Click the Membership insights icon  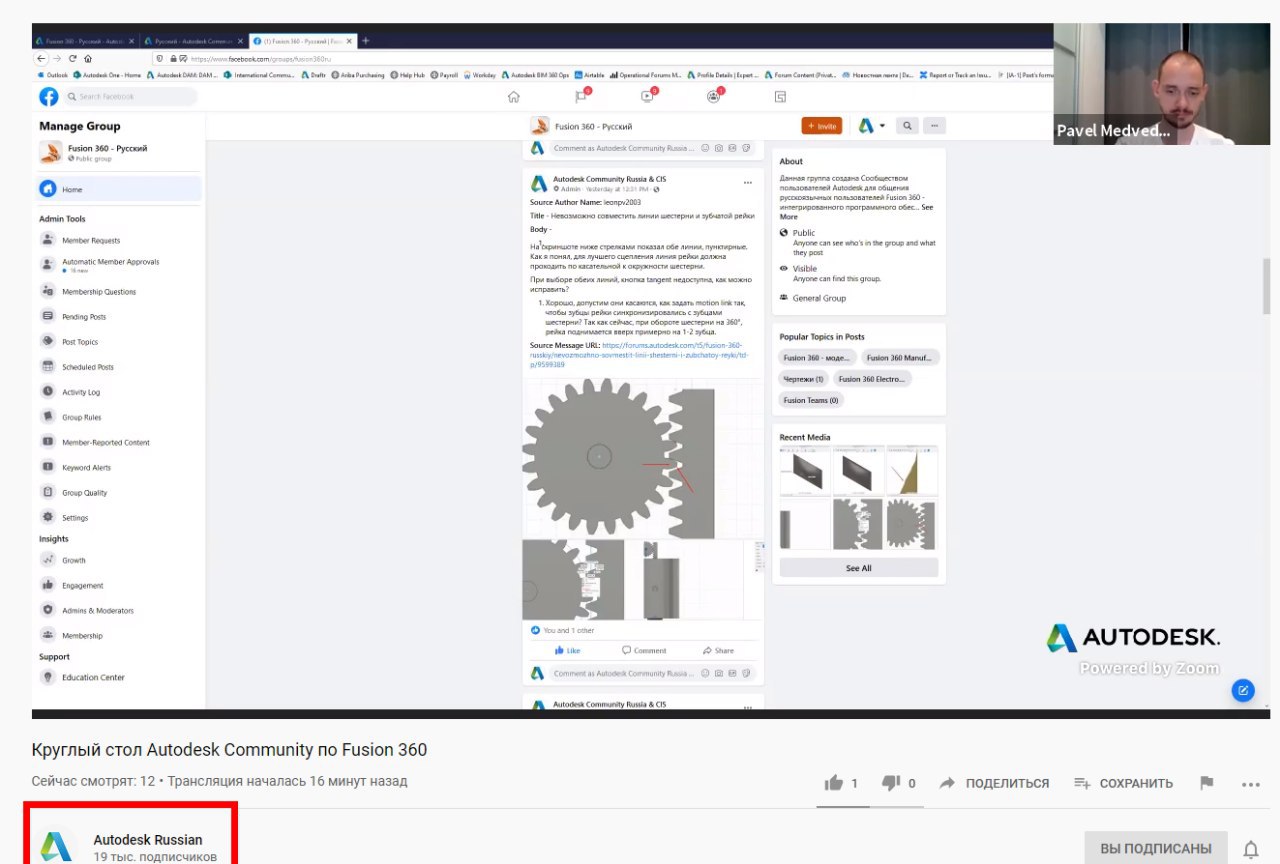pyautogui.click(x=47, y=635)
